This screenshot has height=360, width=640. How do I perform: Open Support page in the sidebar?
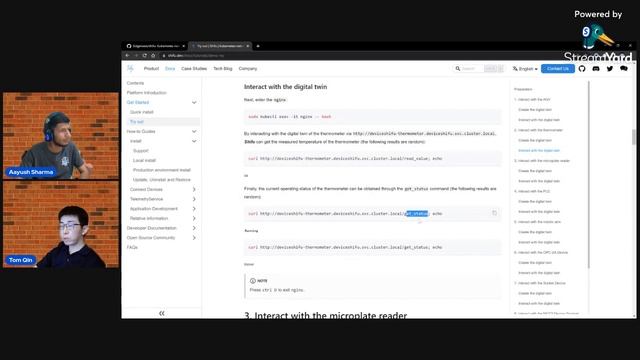pyautogui.click(x=141, y=151)
